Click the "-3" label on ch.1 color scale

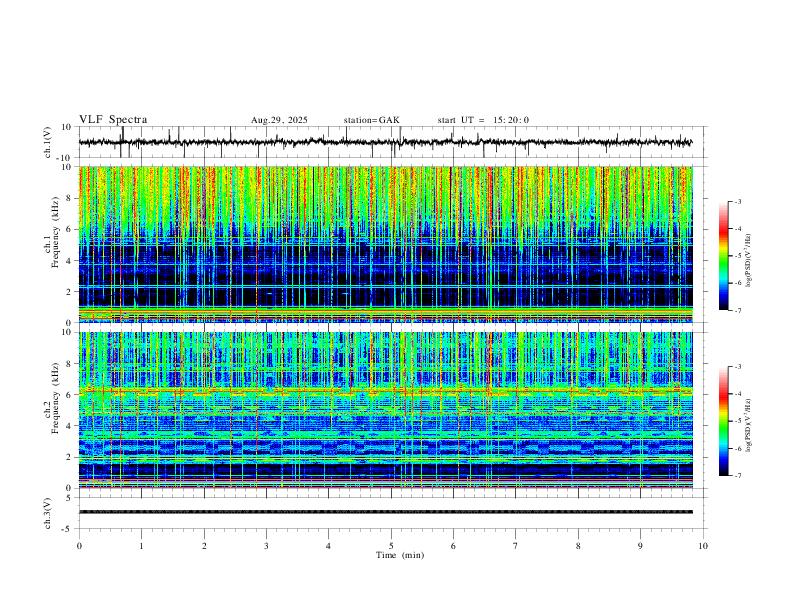click(x=738, y=201)
